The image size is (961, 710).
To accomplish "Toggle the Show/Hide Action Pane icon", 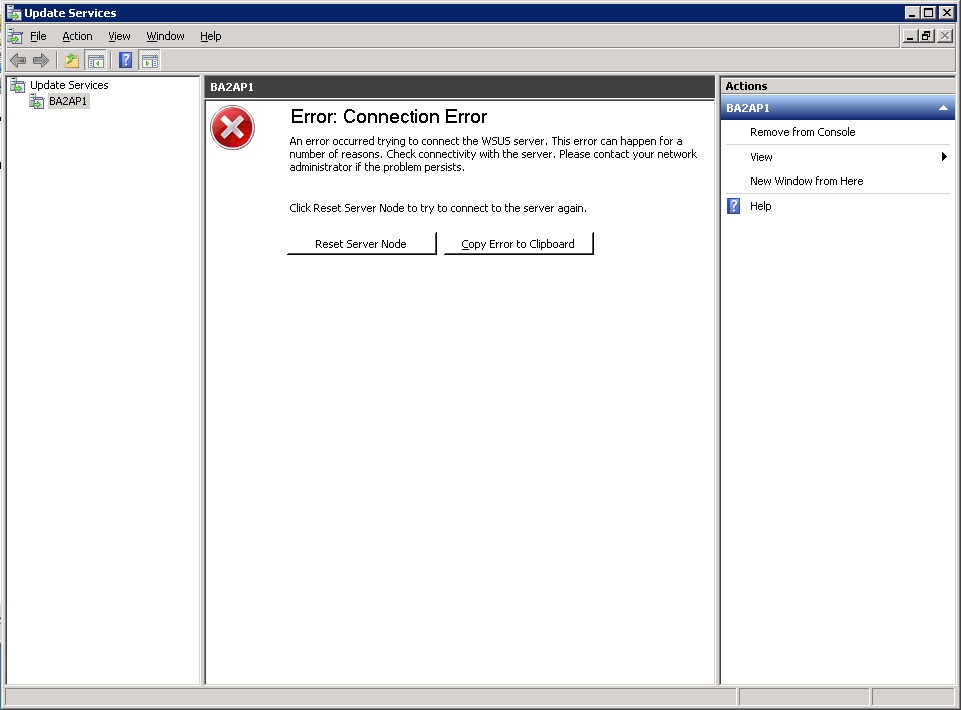I will point(150,61).
